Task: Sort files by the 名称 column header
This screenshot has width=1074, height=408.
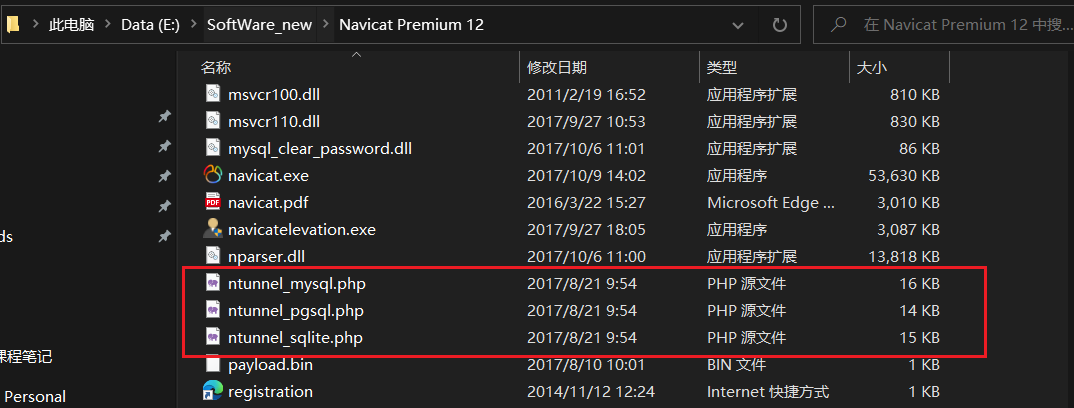Action: pos(216,67)
